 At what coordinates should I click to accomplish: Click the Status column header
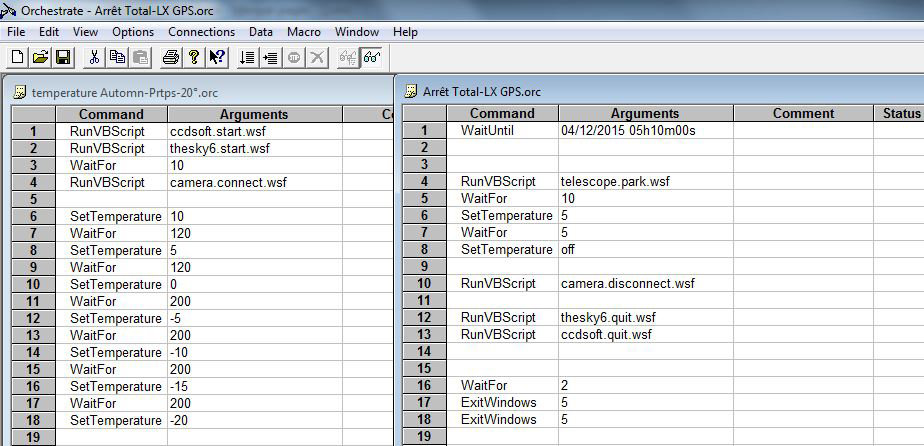(x=899, y=113)
